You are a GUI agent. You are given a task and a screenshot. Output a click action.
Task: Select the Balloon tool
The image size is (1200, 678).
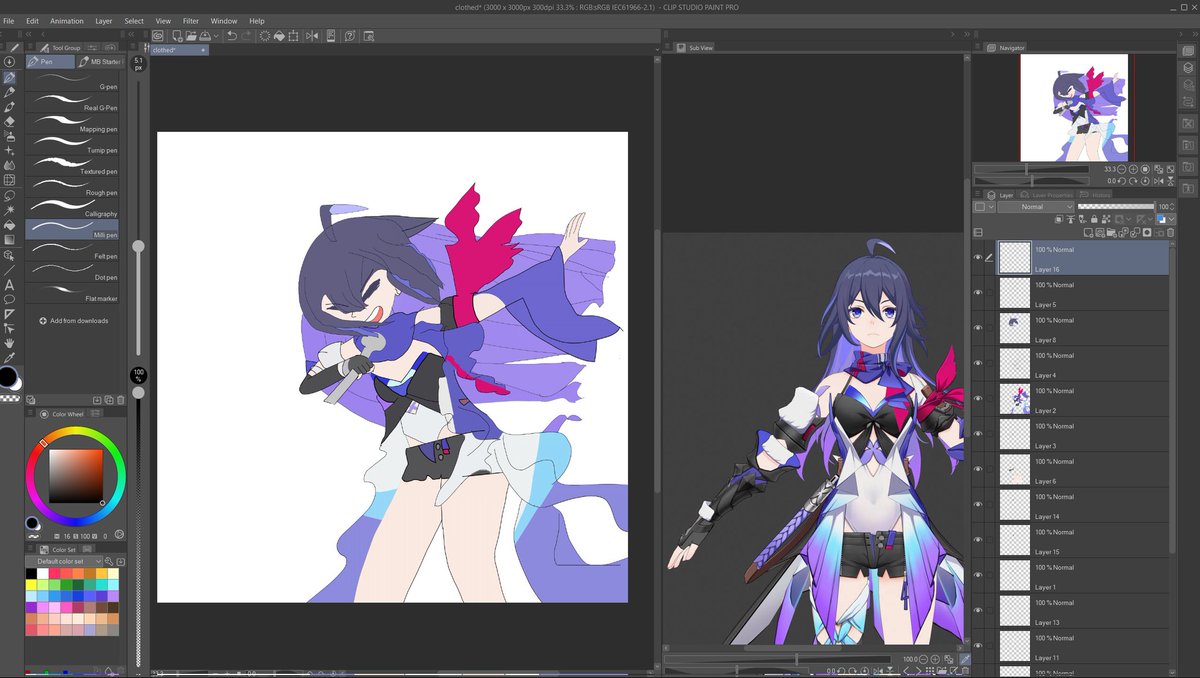9,299
